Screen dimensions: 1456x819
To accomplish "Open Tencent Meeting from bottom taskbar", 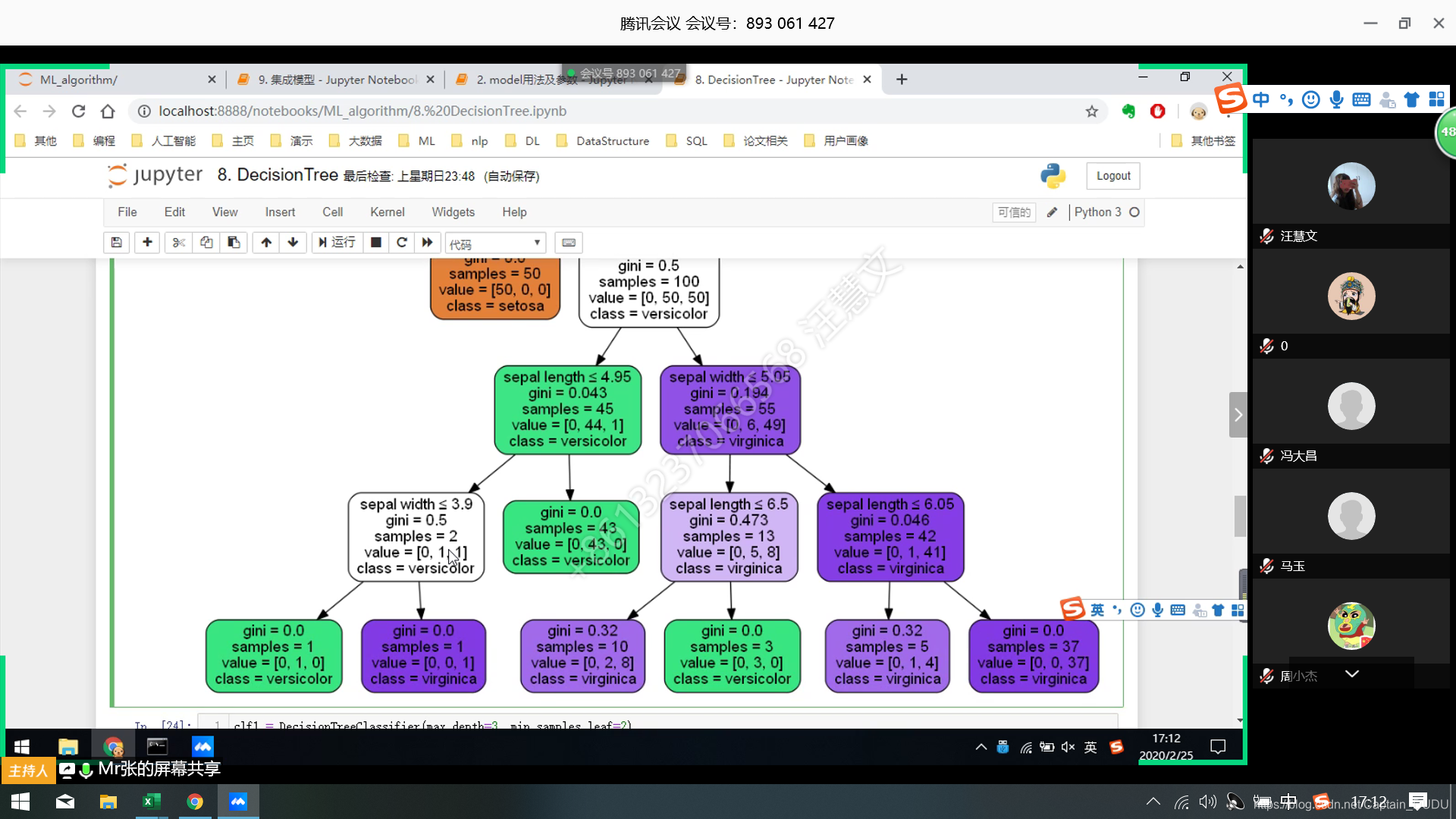I will (238, 802).
